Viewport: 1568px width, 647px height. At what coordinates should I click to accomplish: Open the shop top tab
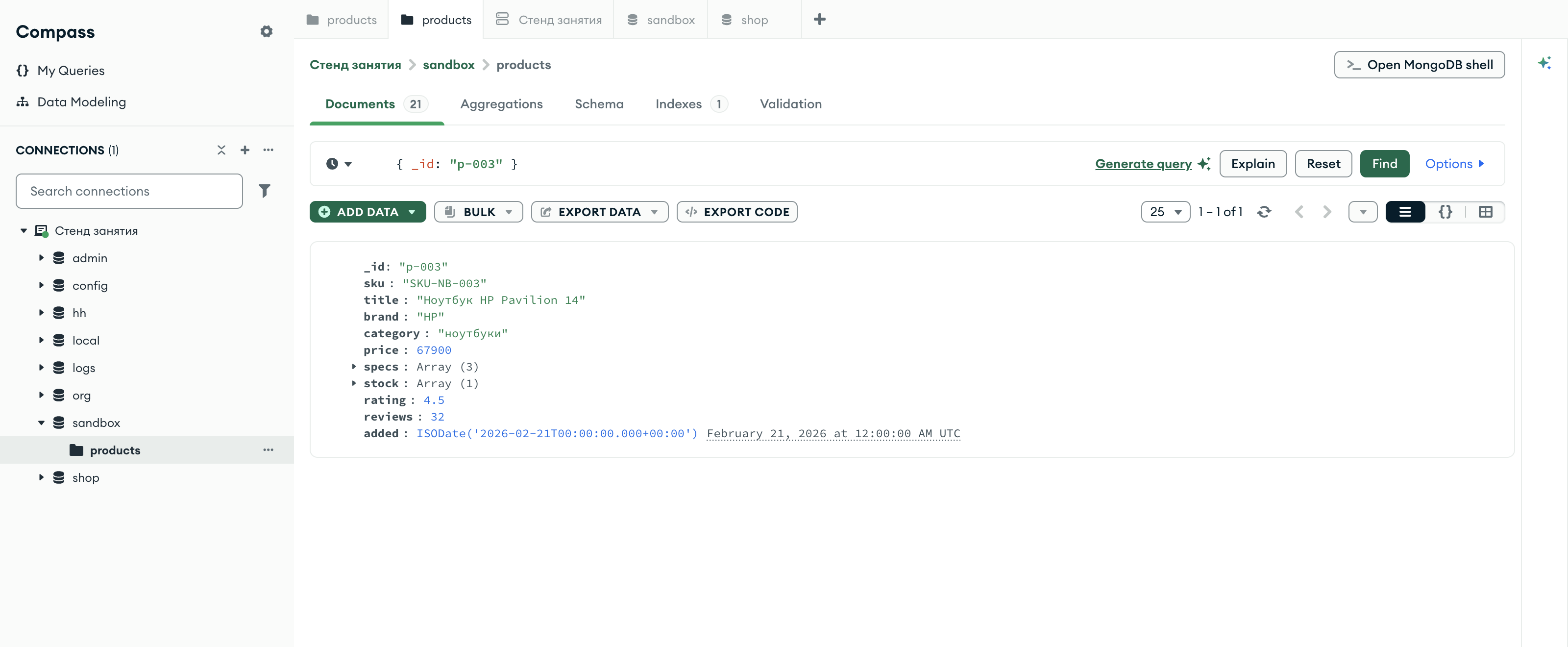click(754, 20)
